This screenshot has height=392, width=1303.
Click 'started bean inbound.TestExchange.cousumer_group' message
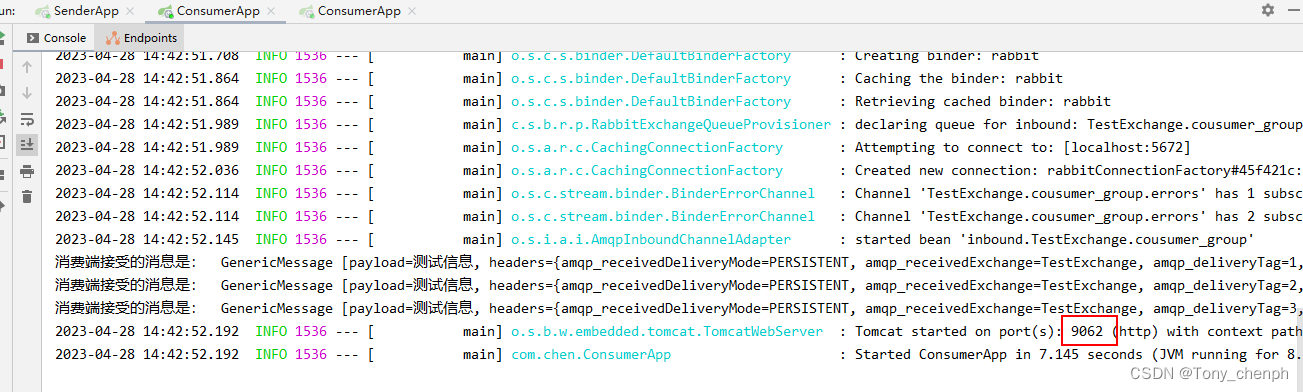click(1054, 239)
